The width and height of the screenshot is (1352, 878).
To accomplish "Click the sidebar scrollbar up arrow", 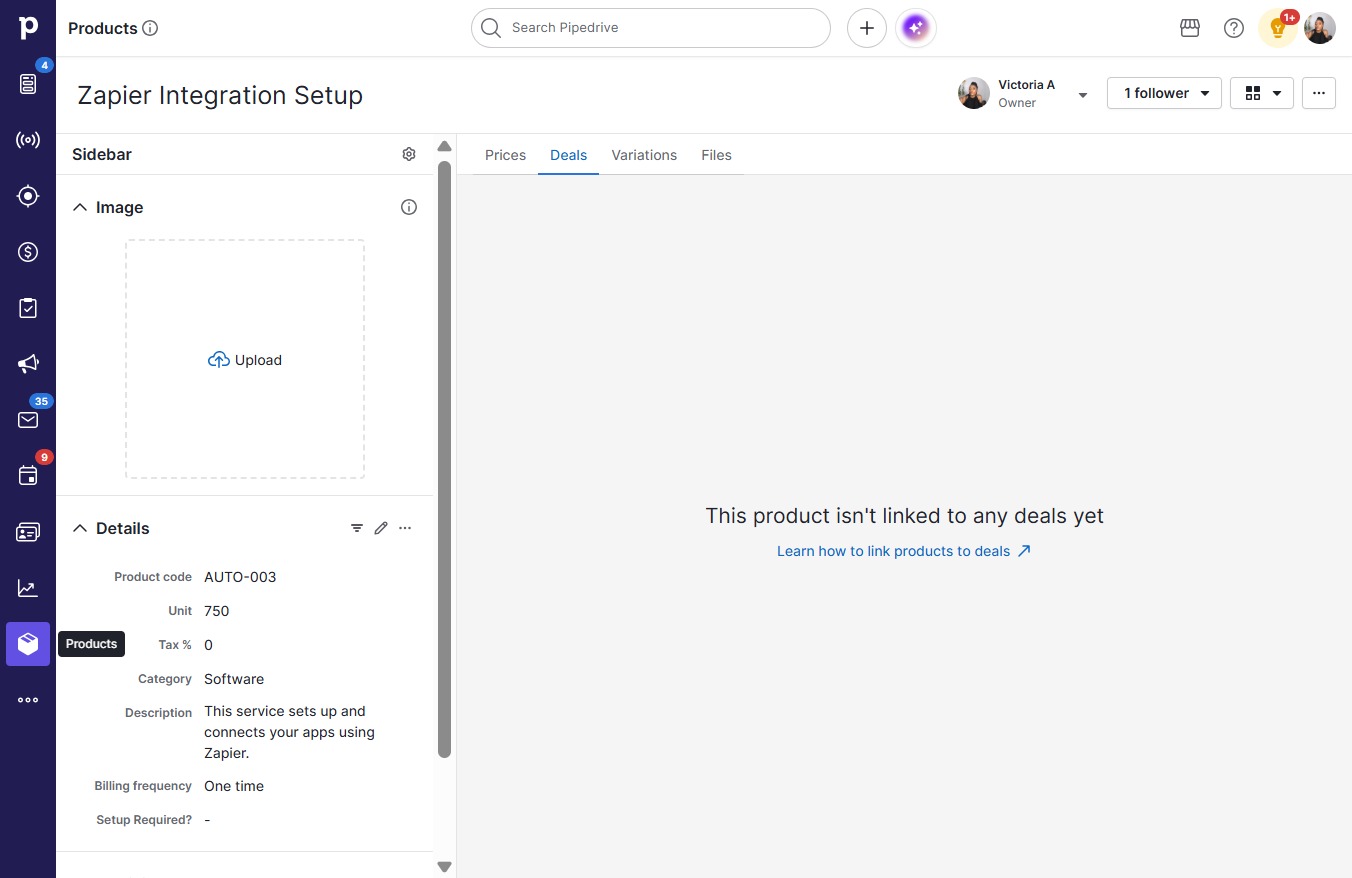I will click(x=445, y=147).
